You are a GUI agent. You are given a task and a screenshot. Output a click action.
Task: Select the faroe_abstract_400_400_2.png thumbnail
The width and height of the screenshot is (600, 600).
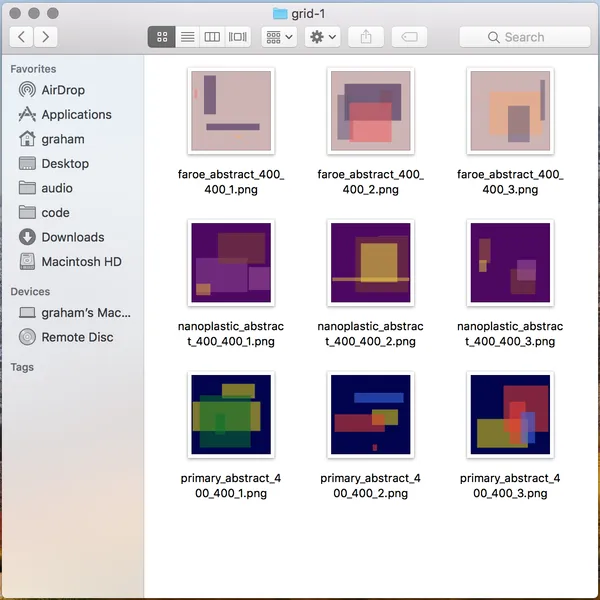point(371,111)
